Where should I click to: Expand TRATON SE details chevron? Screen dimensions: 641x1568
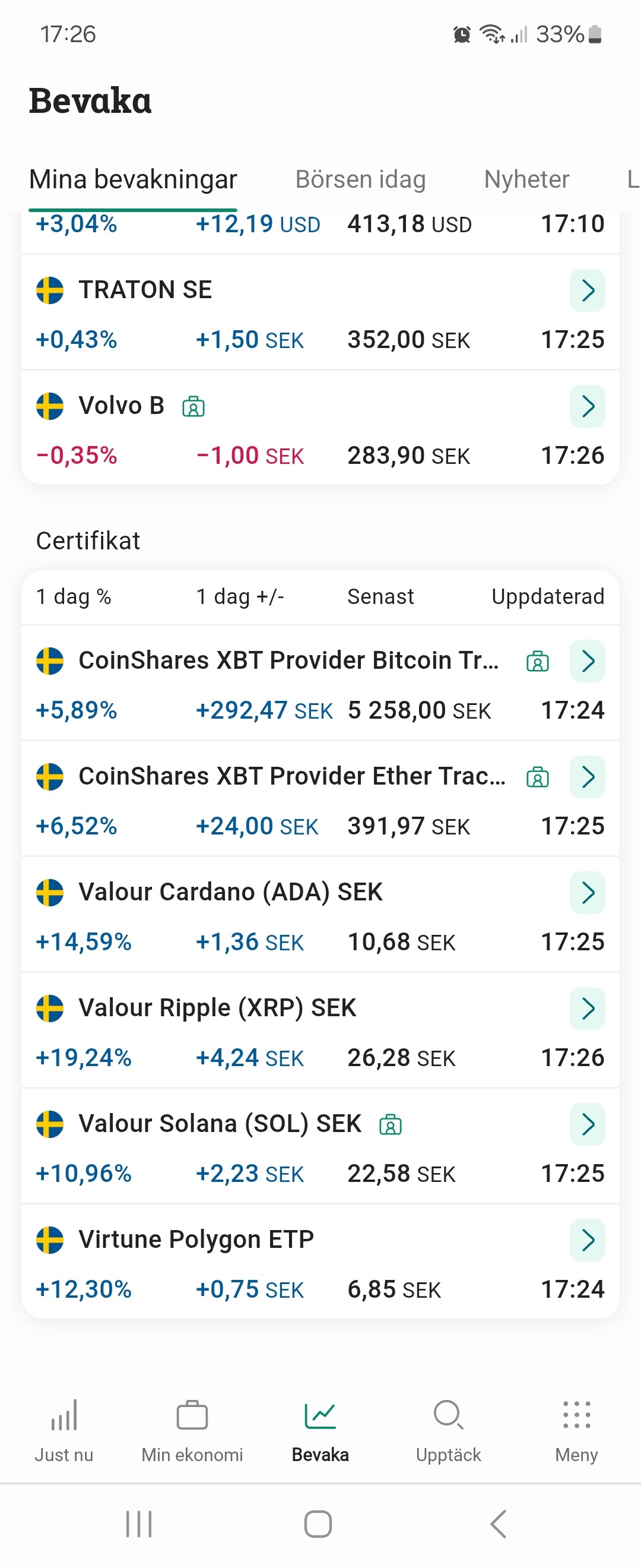[588, 290]
